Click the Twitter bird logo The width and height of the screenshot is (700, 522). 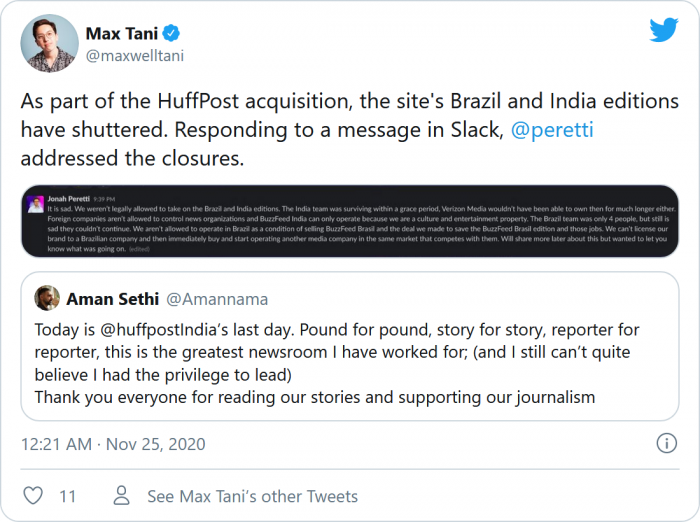[664, 31]
